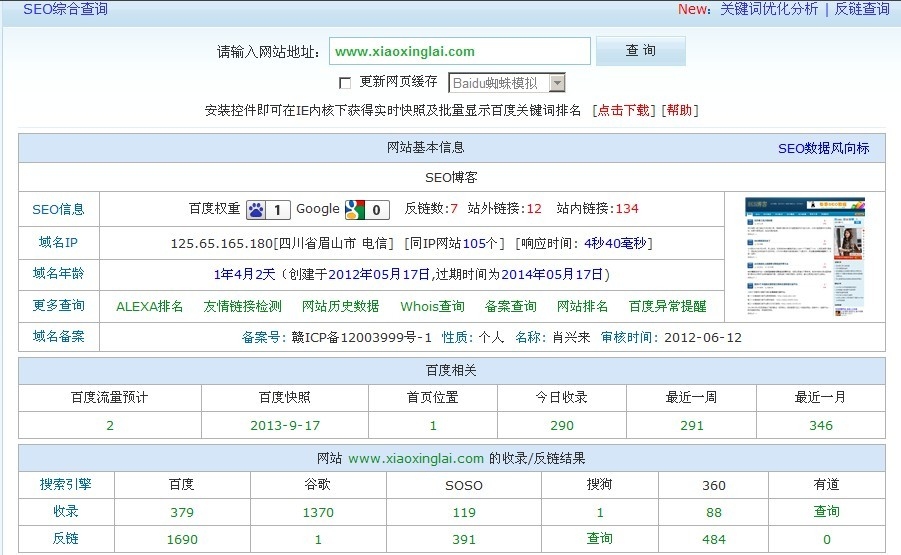
Task: Click 360 反链 value 484
Action: (714, 539)
